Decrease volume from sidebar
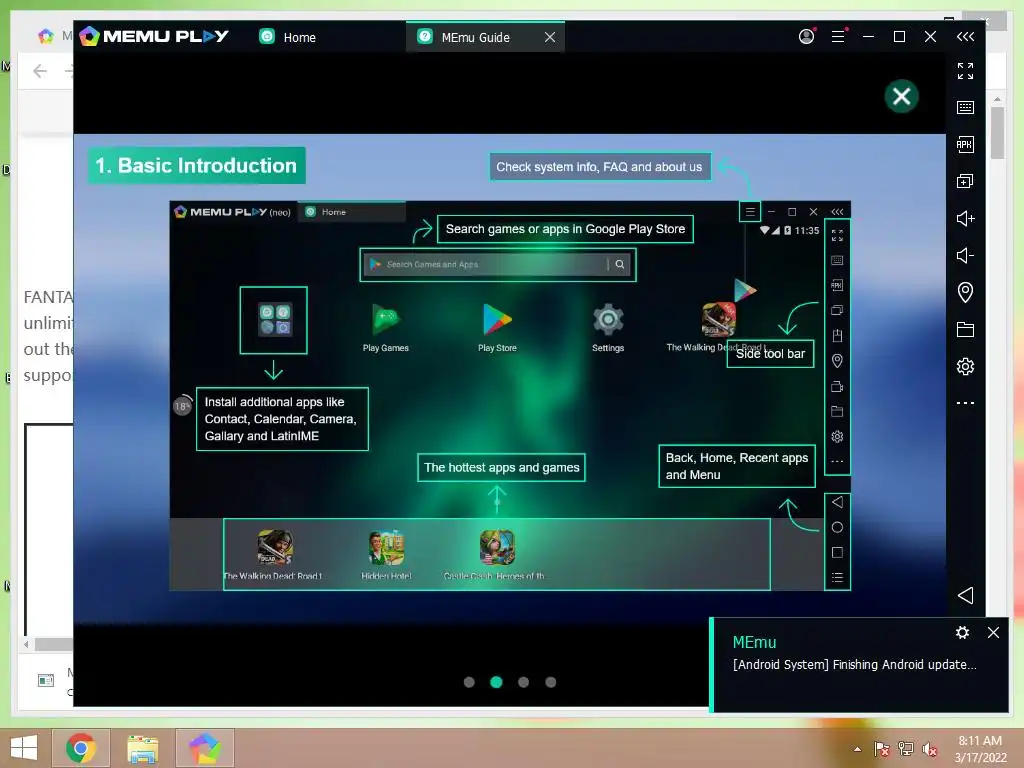 point(965,255)
